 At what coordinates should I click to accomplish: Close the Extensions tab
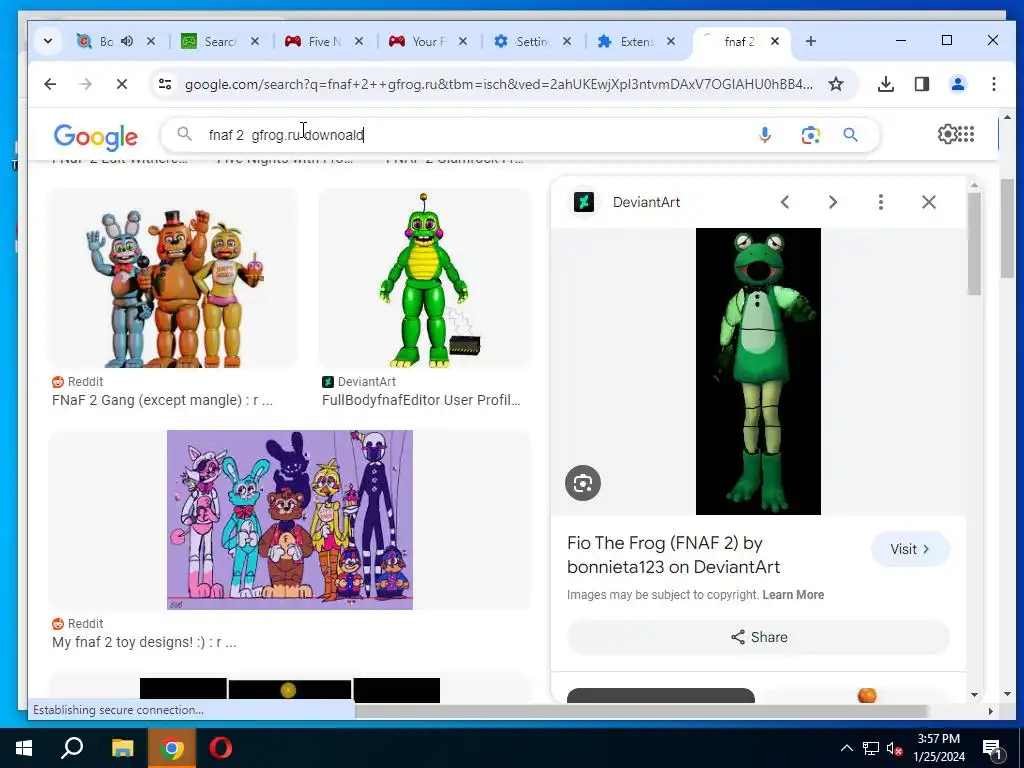point(671,41)
